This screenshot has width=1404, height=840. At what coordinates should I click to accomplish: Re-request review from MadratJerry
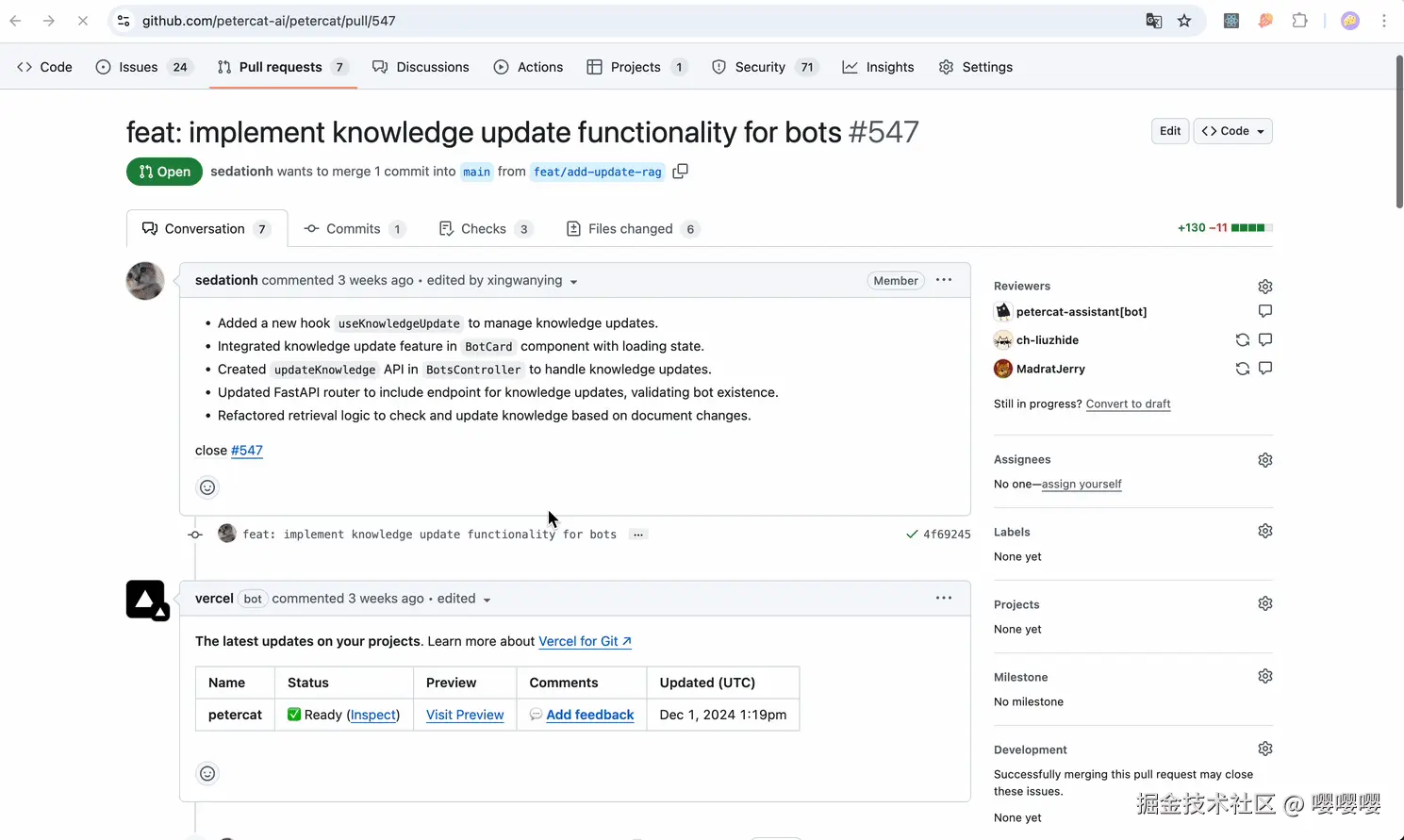point(1243,369)
